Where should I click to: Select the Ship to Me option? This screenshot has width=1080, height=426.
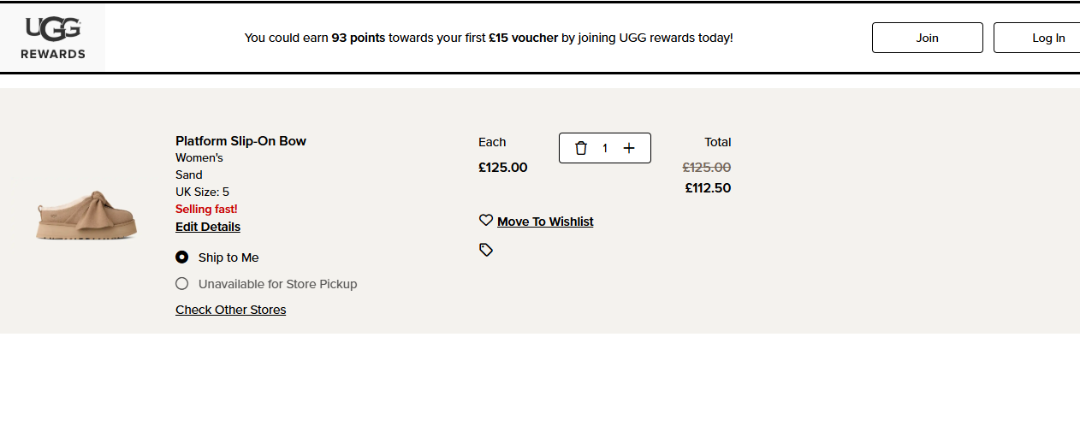click(182, 257)
